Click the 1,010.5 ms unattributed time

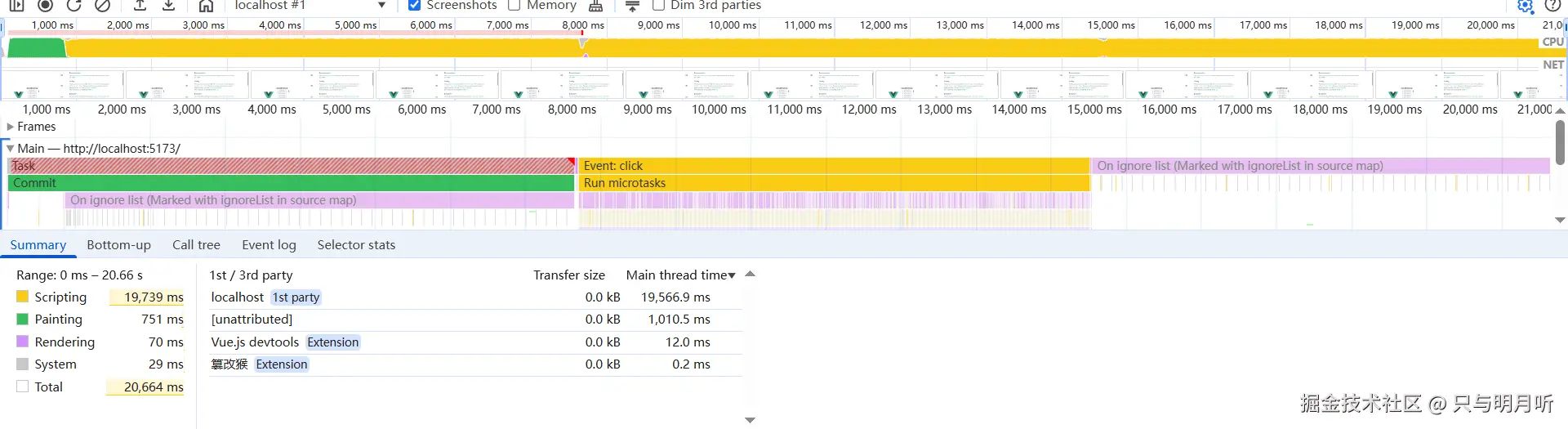coord(679,320)
